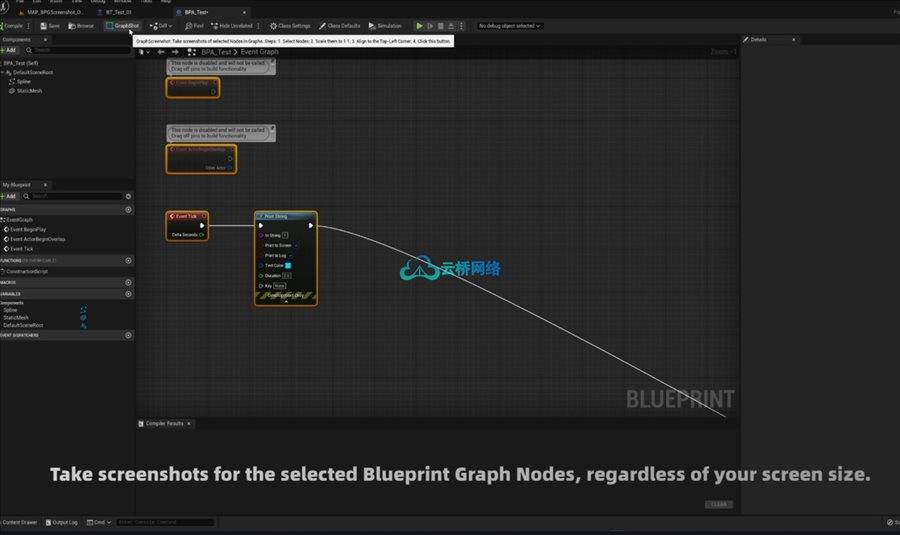Toggle the Print to Log checkbox
The width and height of the screenshot is (900, 535).
(x=290, y=255)
